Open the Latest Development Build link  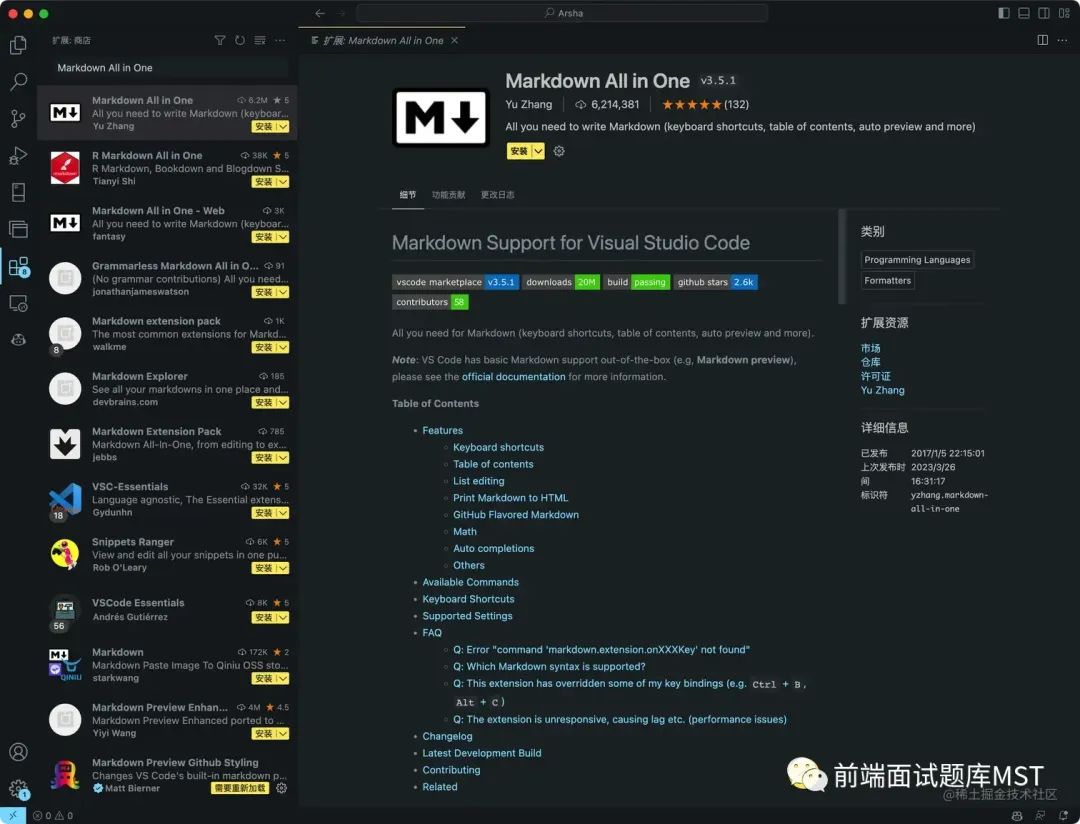point(481,753)
